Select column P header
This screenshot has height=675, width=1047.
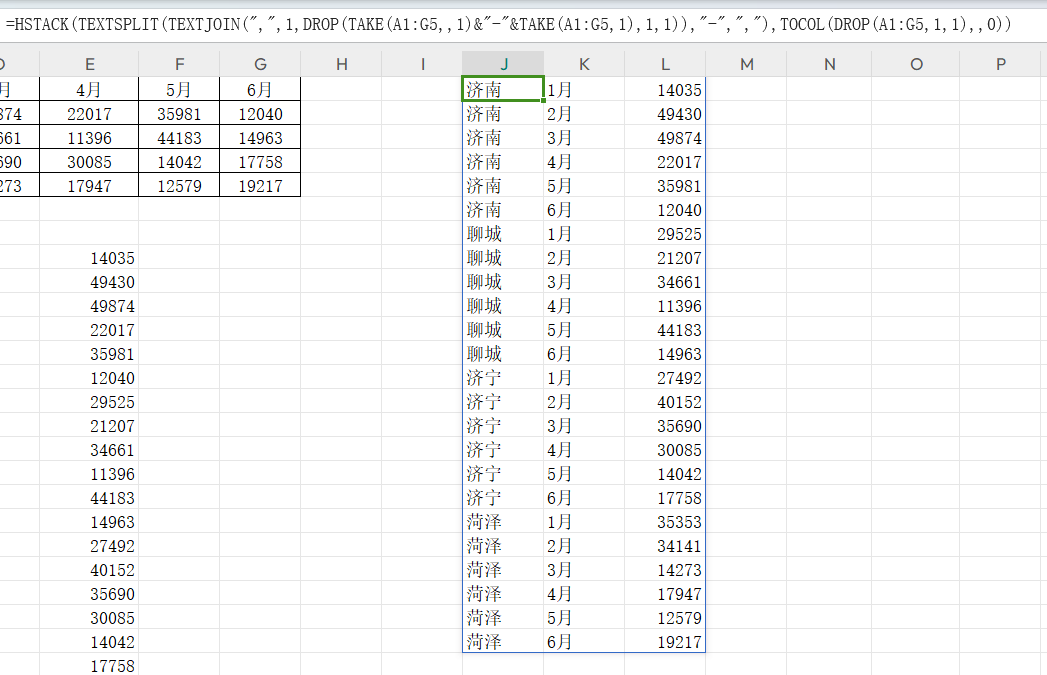(x=1000, y=64)
